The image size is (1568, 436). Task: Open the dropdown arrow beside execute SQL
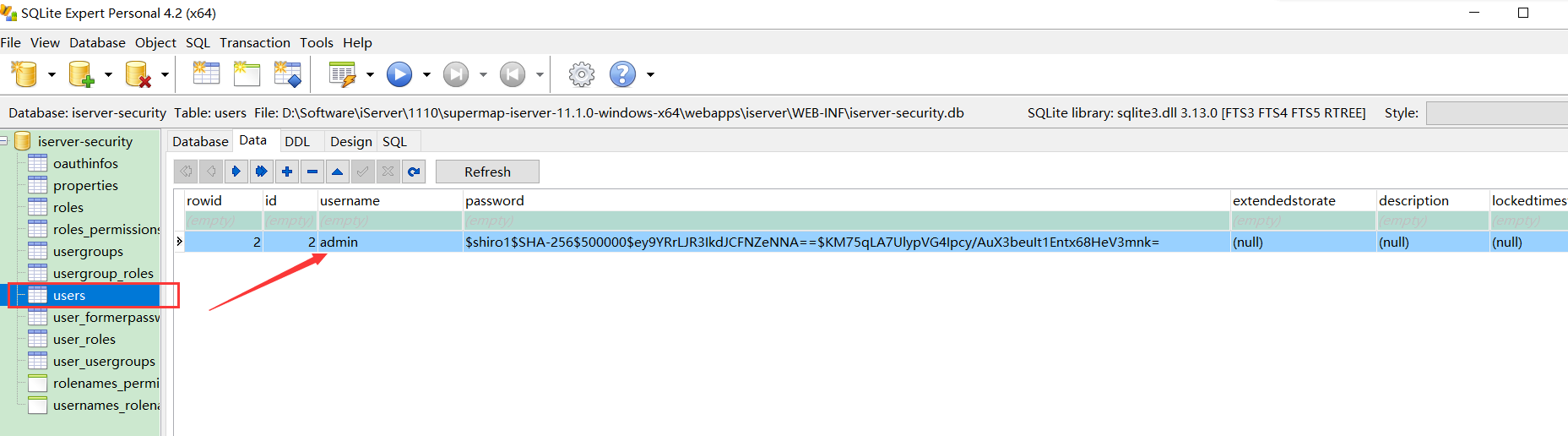[426, 74]
